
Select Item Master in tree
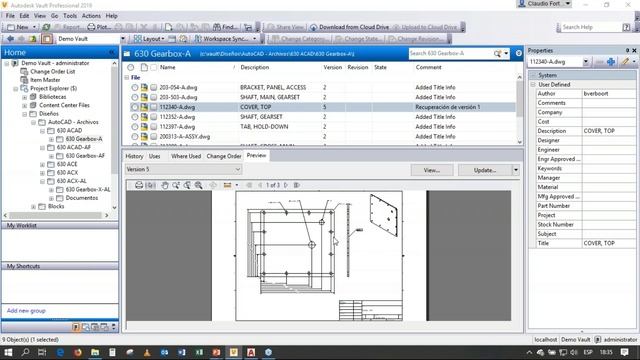pos(45,80)
